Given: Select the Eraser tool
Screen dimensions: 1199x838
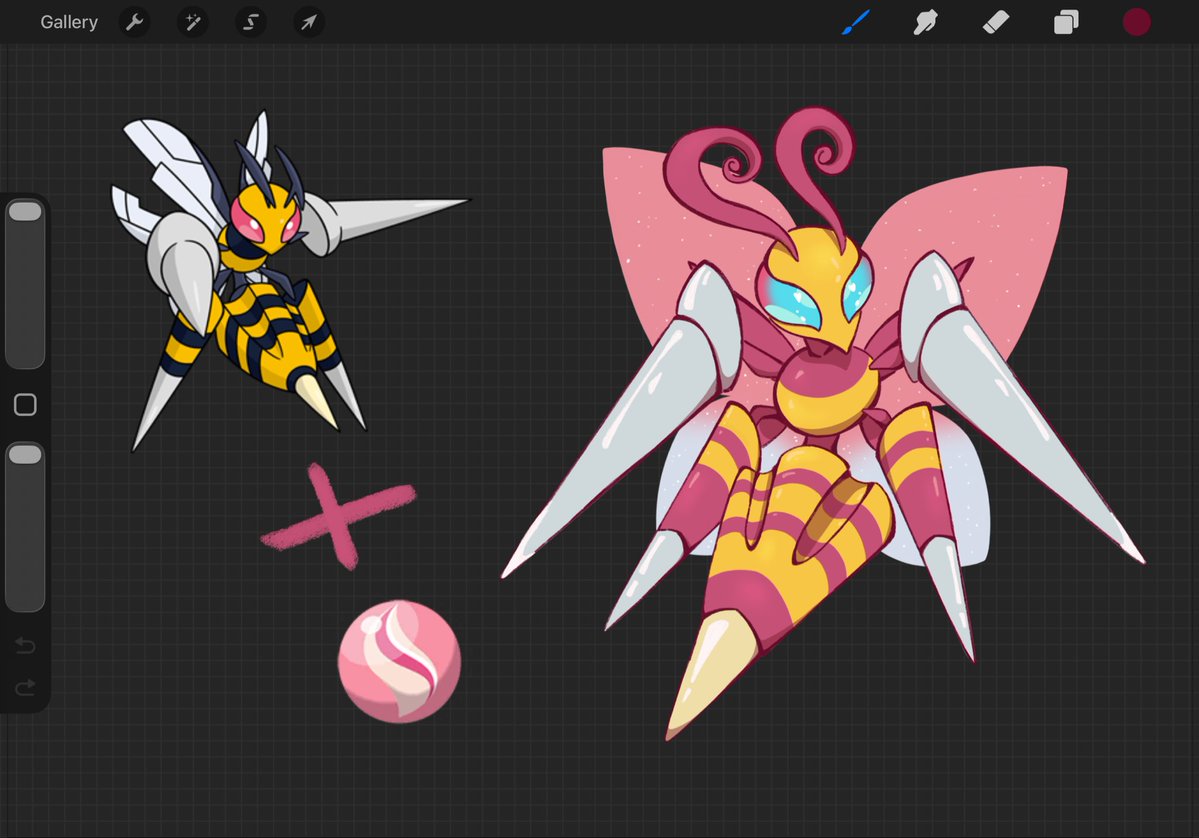Looking at the screenshot, I should pyautogui.click(x=996, y=22).
